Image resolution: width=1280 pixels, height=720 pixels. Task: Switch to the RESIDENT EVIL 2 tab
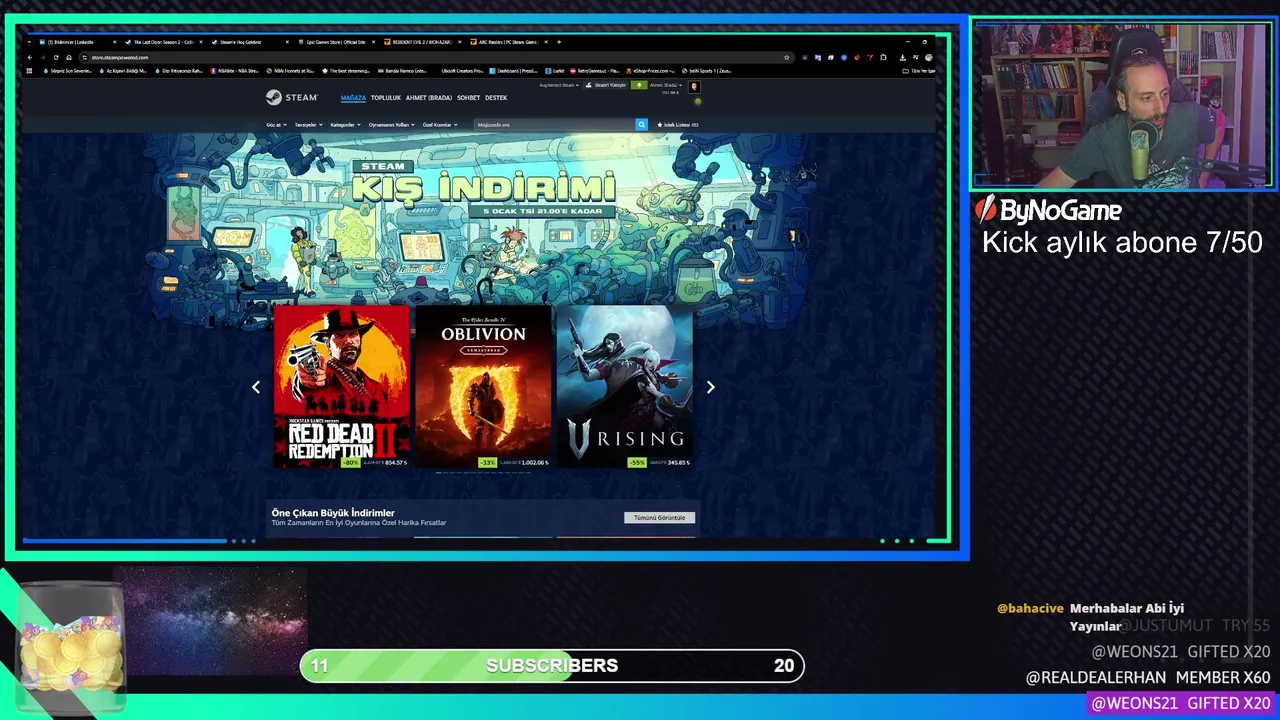coord(423,42)
